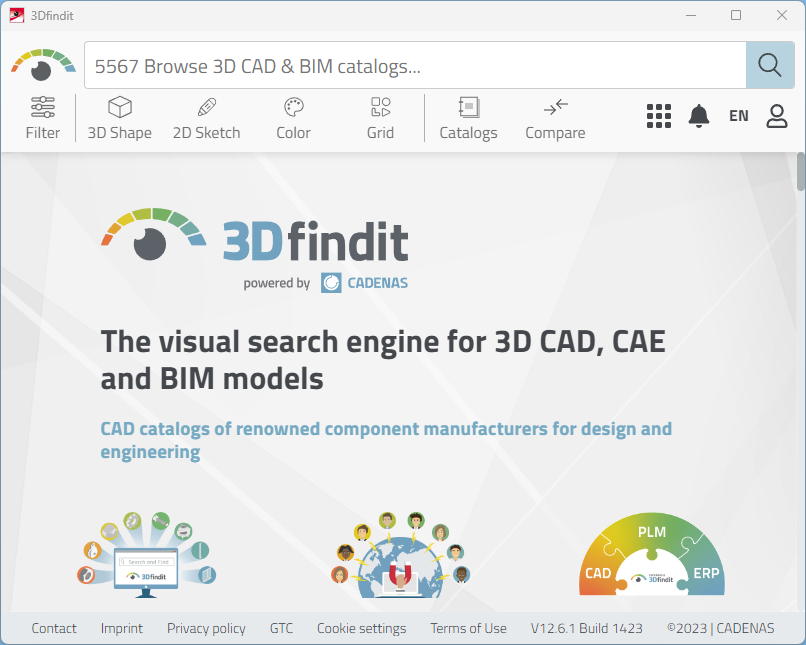Open the 2D Sketch search tool
The image size is (806, 645).
pyautogui.click(x=207, y=118)
